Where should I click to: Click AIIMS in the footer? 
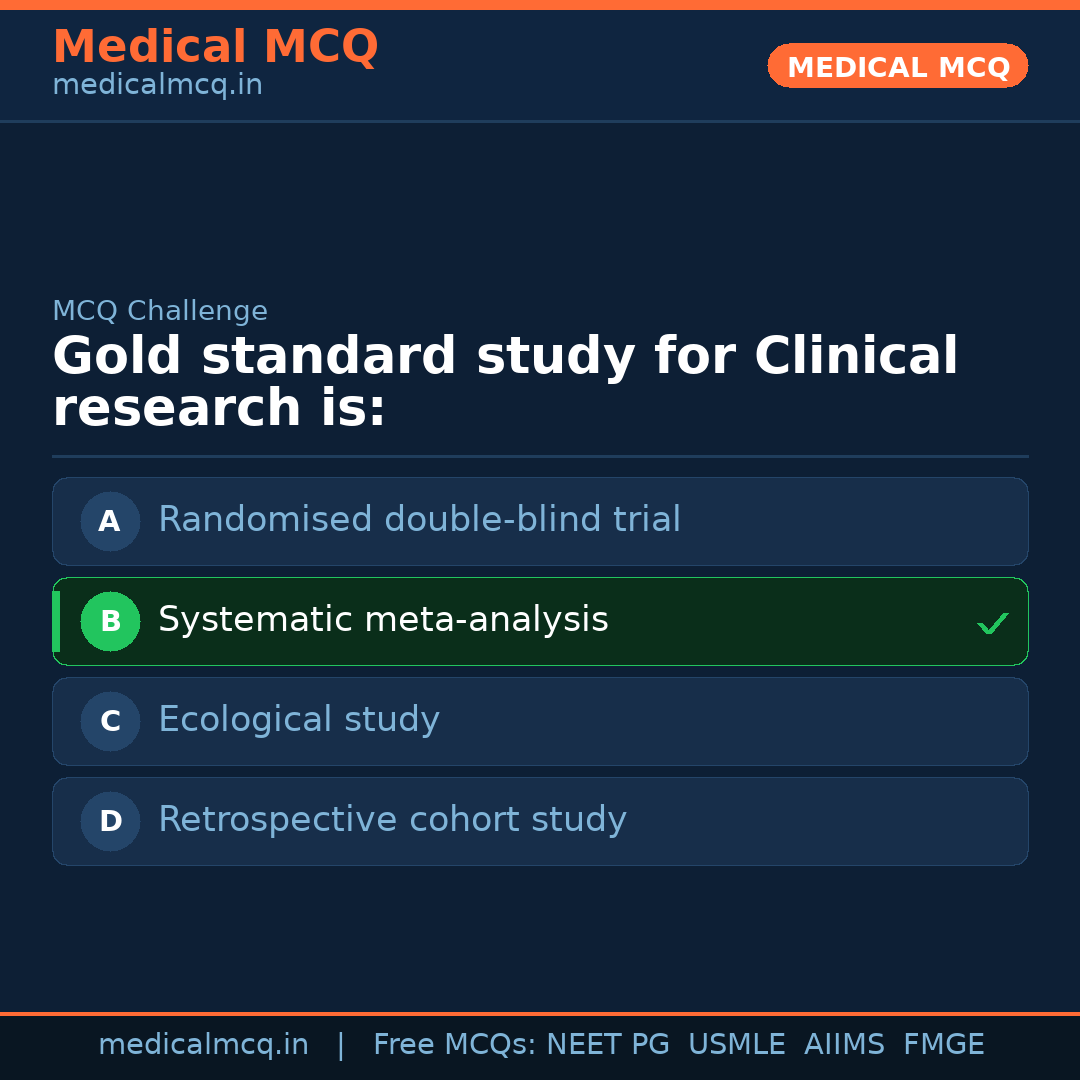pos(844,1045)
